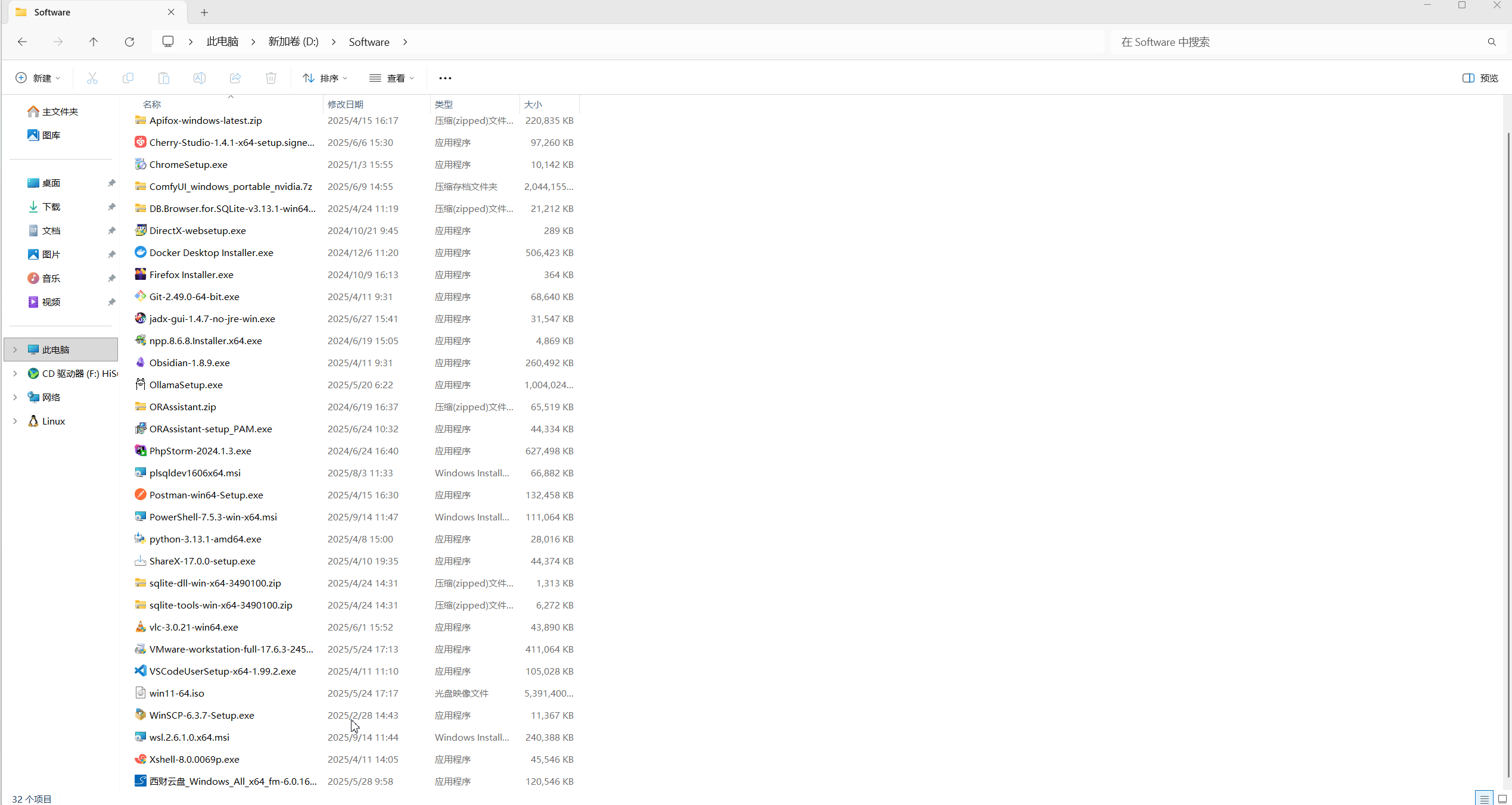Expand the 此电脑 tree node

click(15, 350)
